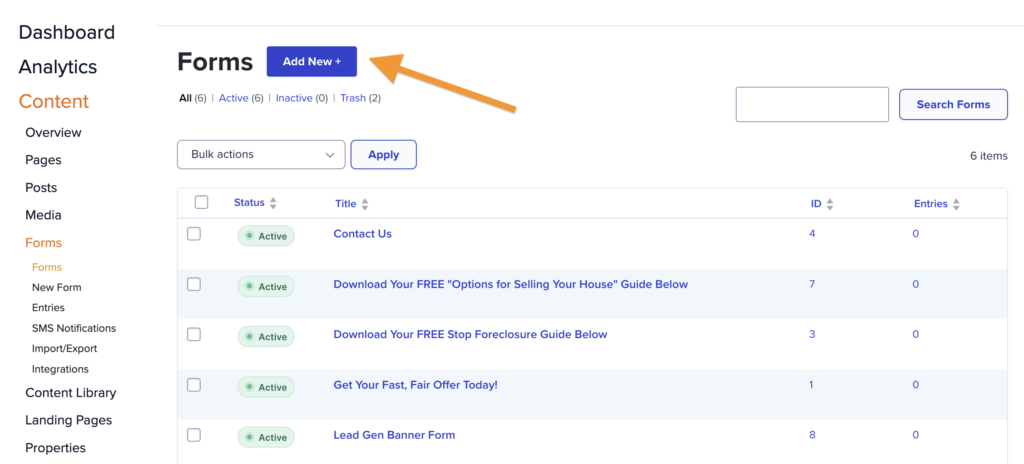
Task: Focus the forms search input field
Action: click(x=812, y=105)
